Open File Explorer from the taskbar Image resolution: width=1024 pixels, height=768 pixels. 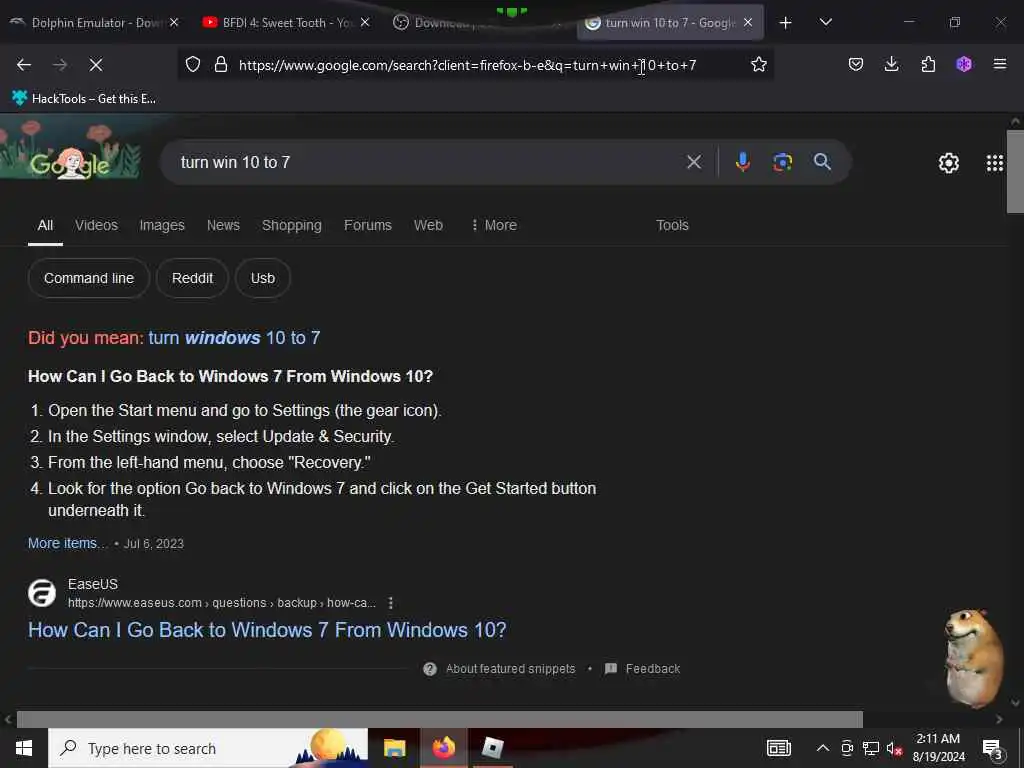pos(394,748)
